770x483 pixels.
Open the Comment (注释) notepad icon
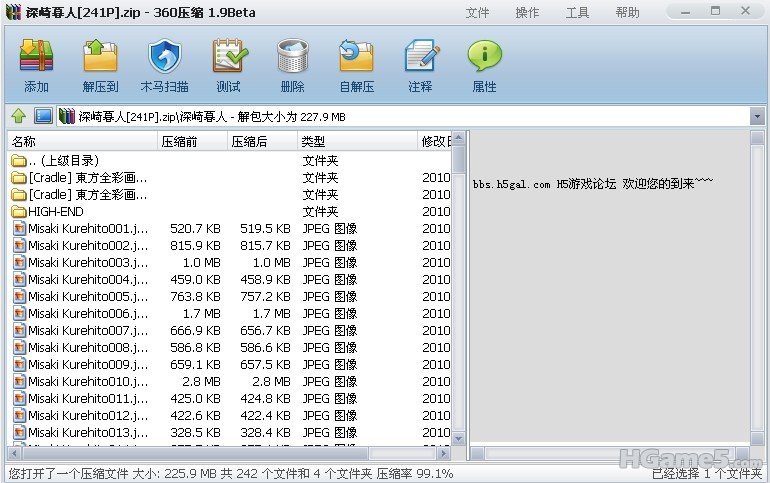(x=421, y=56)
